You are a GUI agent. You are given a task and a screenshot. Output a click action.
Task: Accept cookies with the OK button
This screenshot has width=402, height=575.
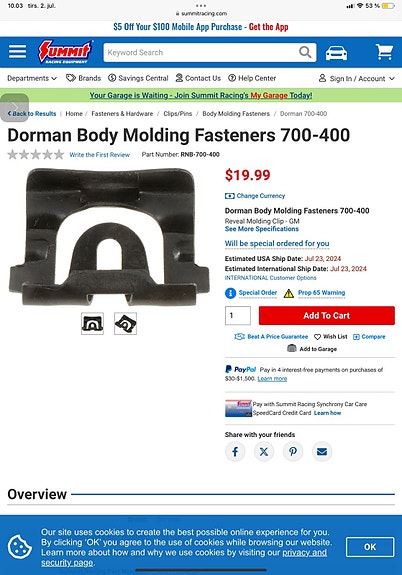coord(370,547)
